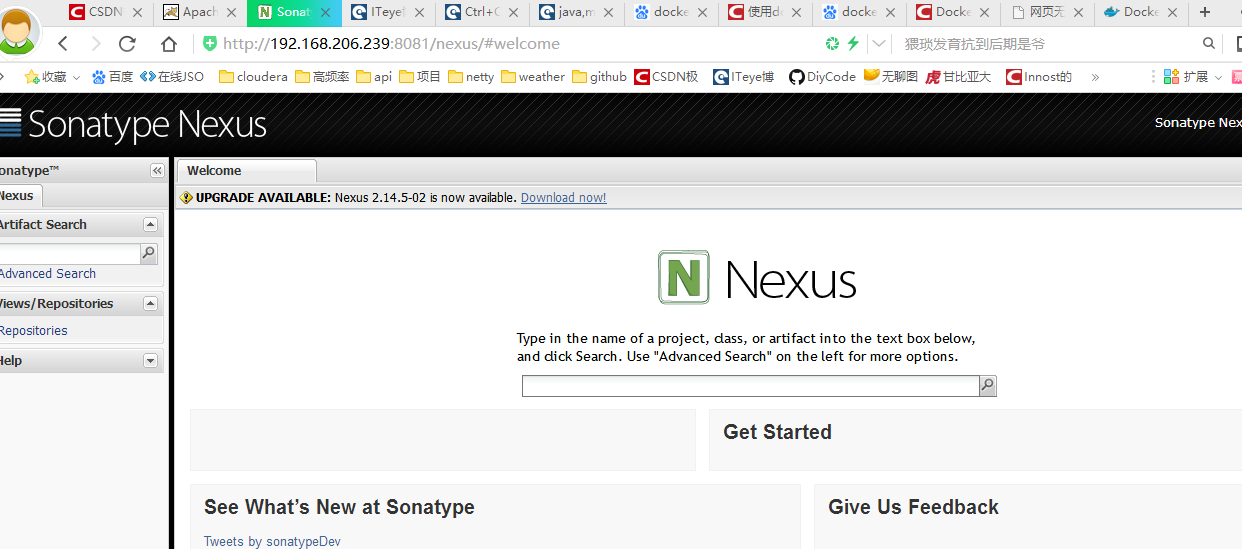1242x549 pixels.
Task: Click the Give Us Feedback heading
Action: 913,507
